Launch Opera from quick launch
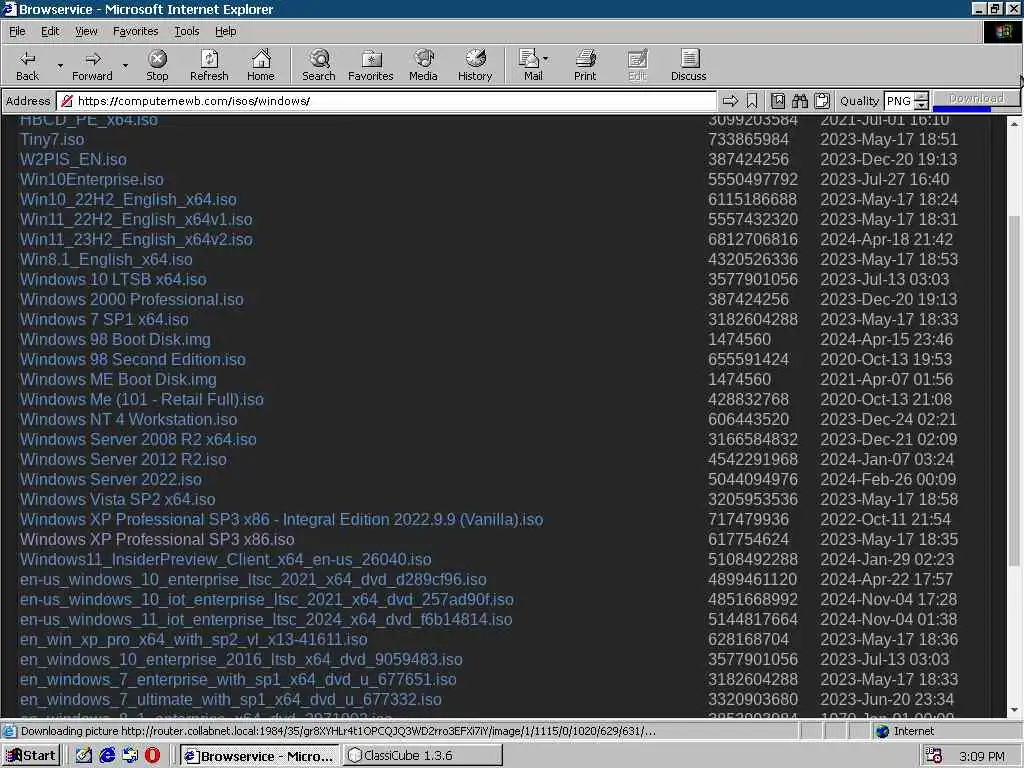1024x768 pixels. [152, 756]
